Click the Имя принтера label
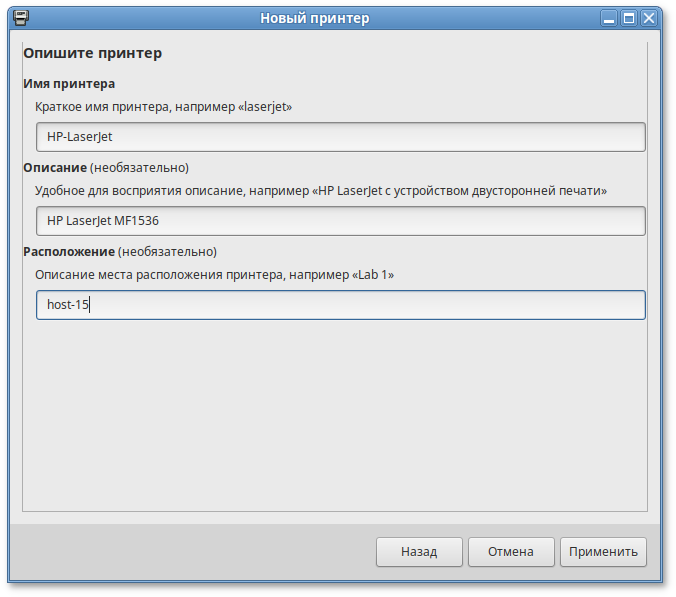The image size is (676, 597). tap(69, 83)
